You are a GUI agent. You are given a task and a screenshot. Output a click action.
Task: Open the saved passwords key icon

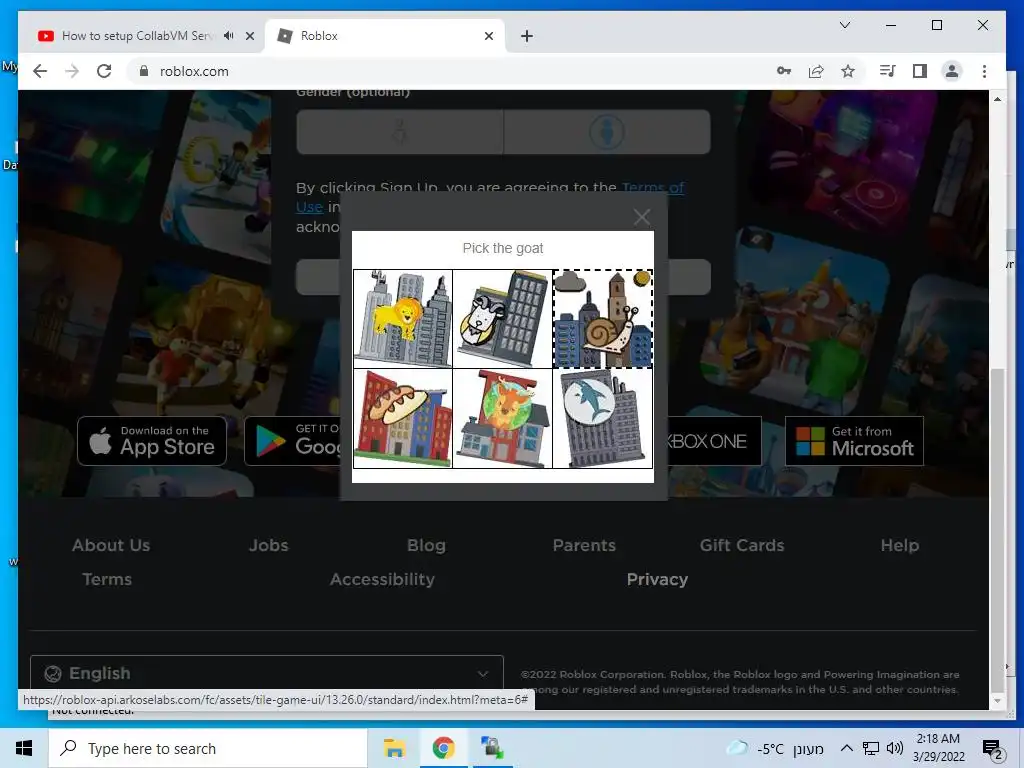tap(784, 71)
